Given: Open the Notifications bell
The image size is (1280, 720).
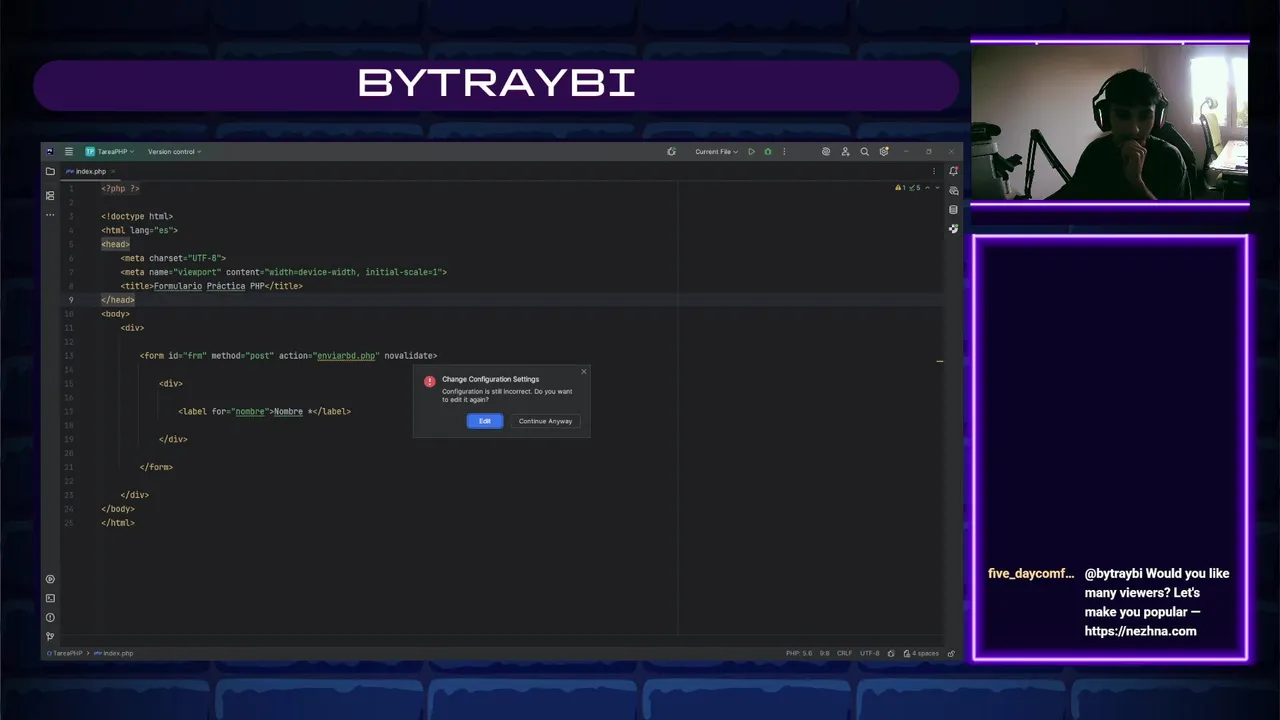Looking at the screenshot, I should point(953,171).
